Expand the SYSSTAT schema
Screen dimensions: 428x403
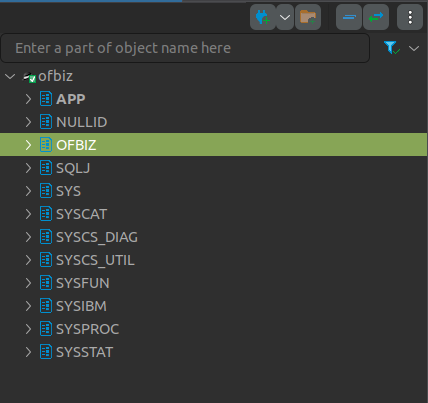pos(28,352)
